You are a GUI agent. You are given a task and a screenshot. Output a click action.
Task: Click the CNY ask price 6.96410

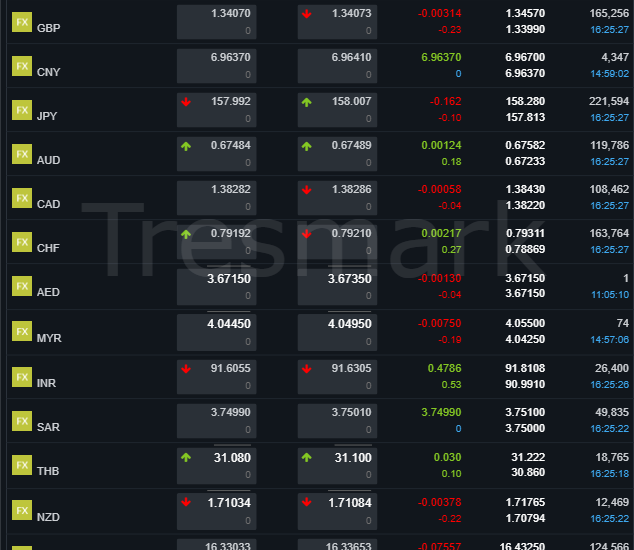pos(351,57)
